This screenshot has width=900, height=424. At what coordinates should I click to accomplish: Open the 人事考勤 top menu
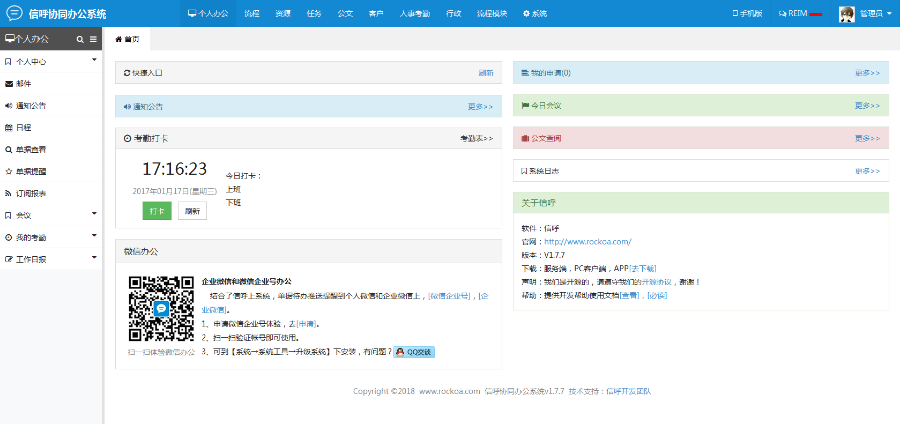[x=415, y=13]
